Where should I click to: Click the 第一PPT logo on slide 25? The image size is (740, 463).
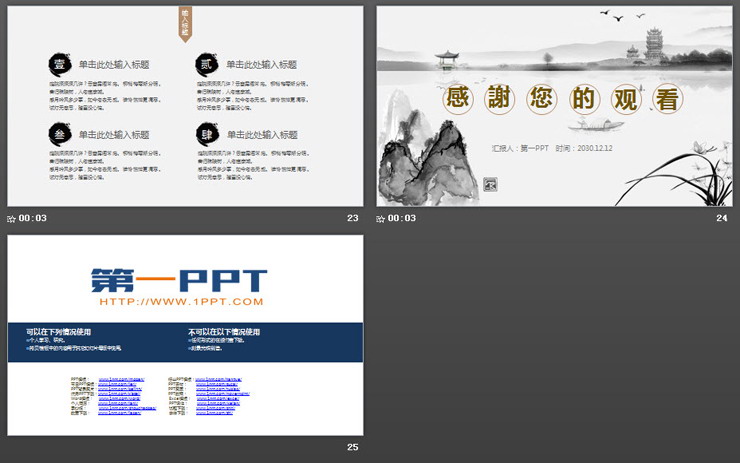coord(179,280)
